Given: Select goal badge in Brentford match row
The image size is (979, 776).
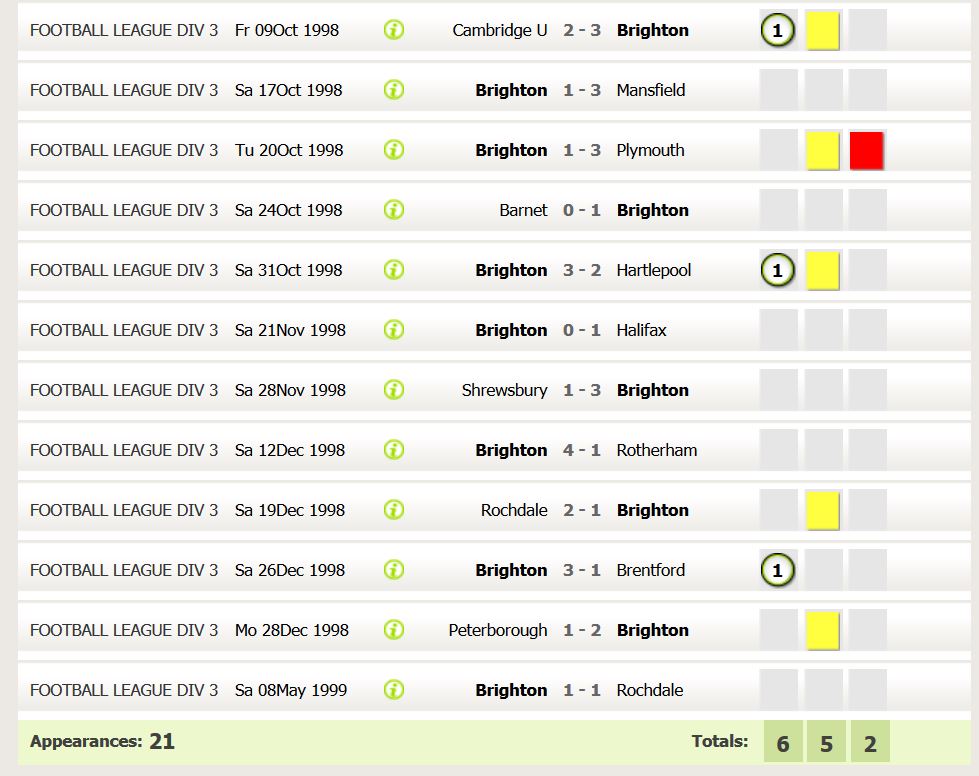Looking at the screenshot, I should coord(777,570).
